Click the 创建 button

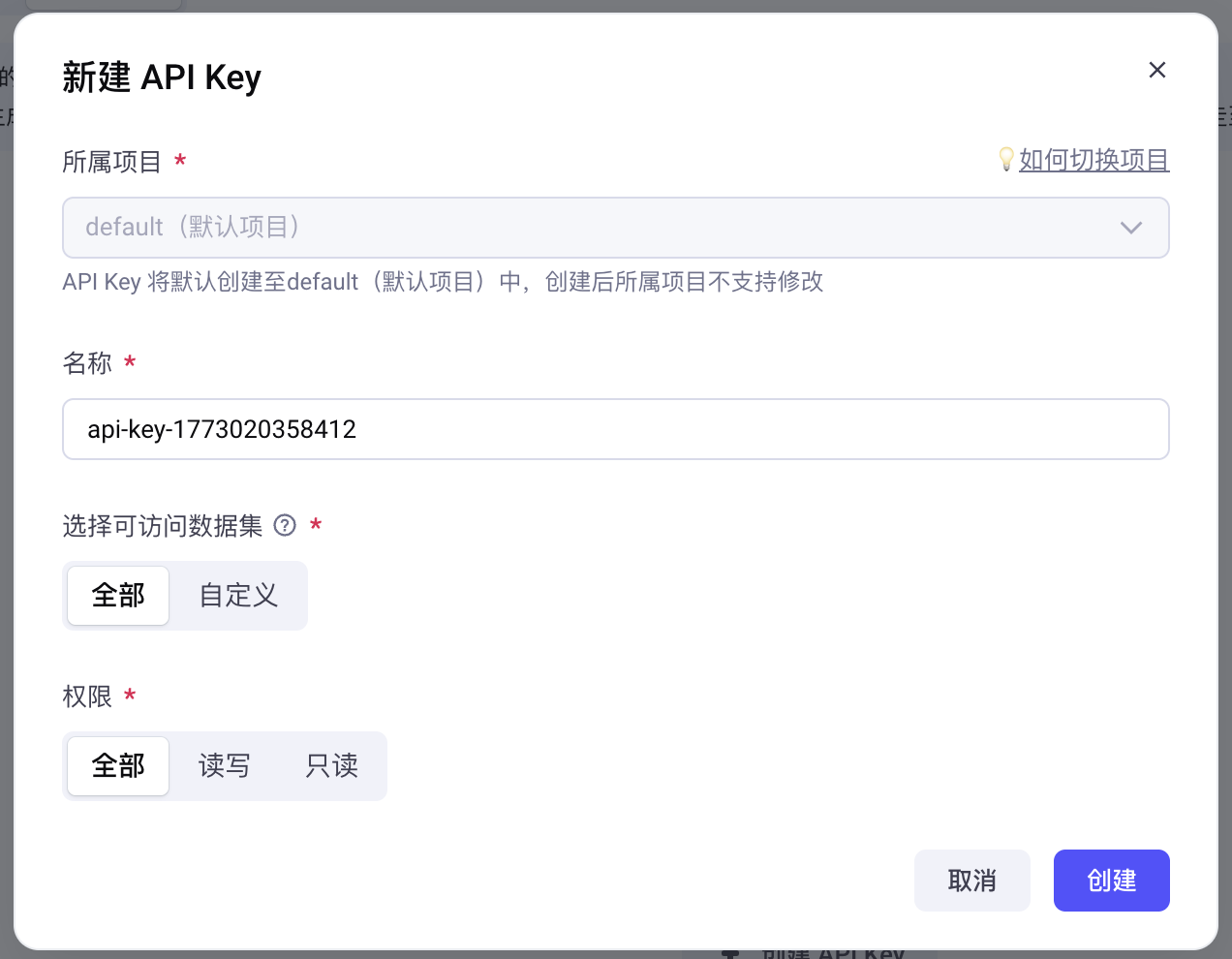pos(1111,881)
